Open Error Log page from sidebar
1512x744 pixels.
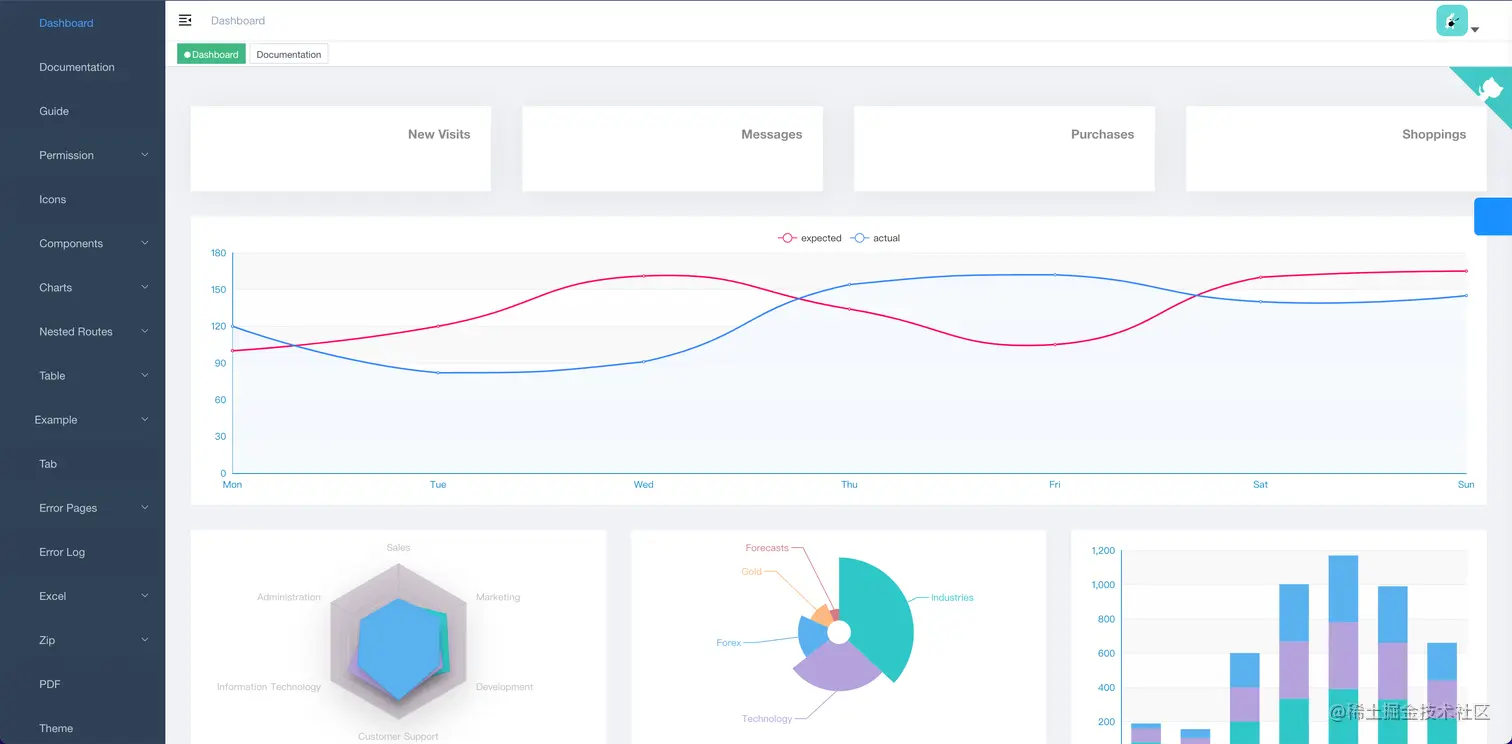[x=82, y=552]
